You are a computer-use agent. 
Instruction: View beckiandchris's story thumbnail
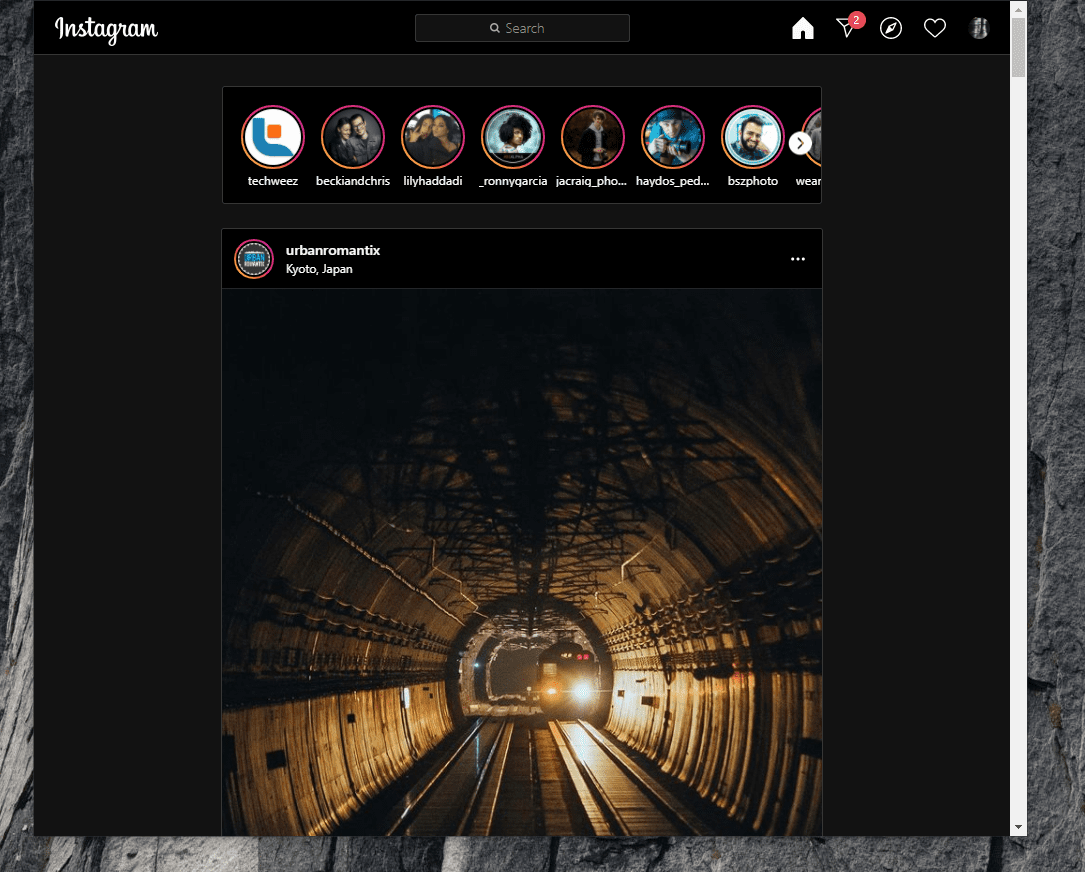click(x=352, y=137)
